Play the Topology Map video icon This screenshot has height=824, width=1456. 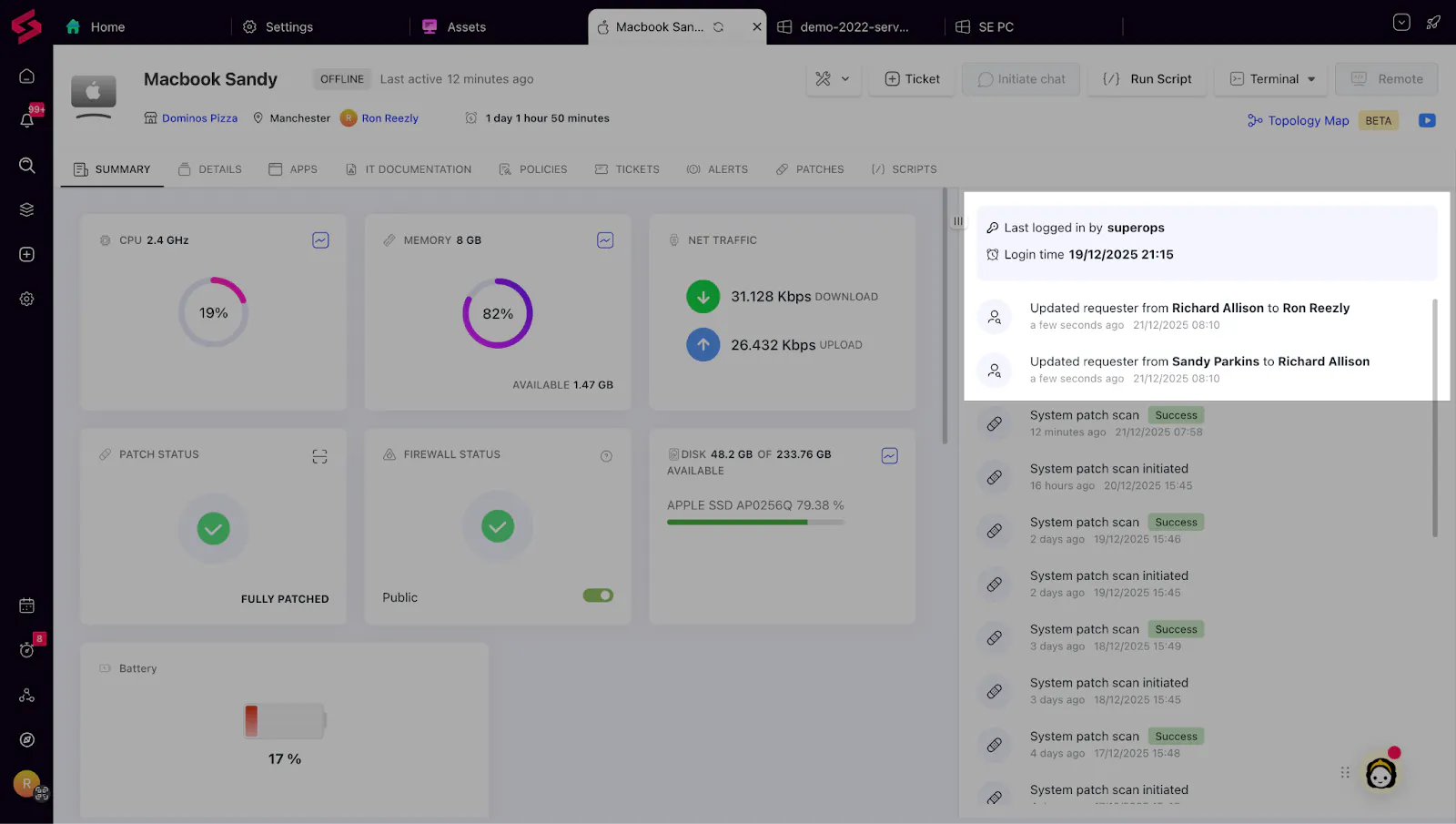1427,120
